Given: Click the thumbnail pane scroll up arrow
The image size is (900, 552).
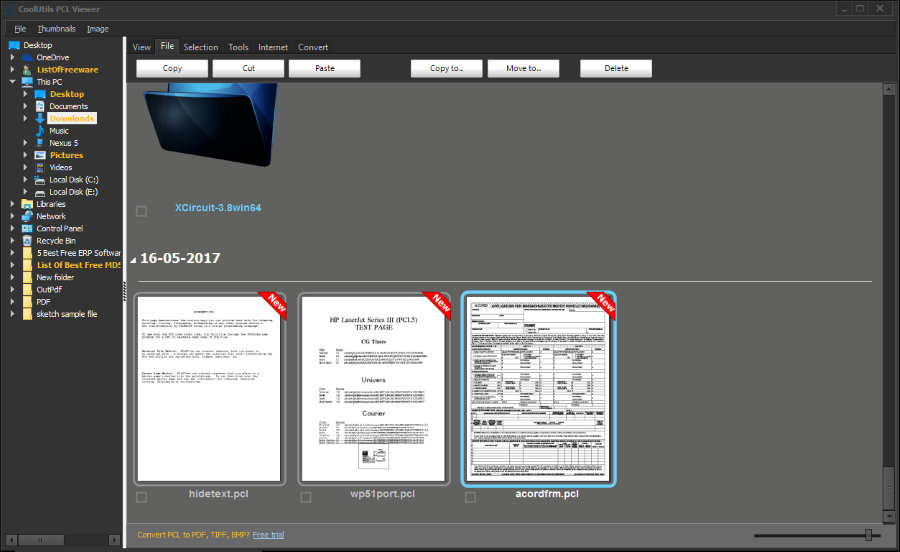Looking at the screenshot, I should pos(889,89).
